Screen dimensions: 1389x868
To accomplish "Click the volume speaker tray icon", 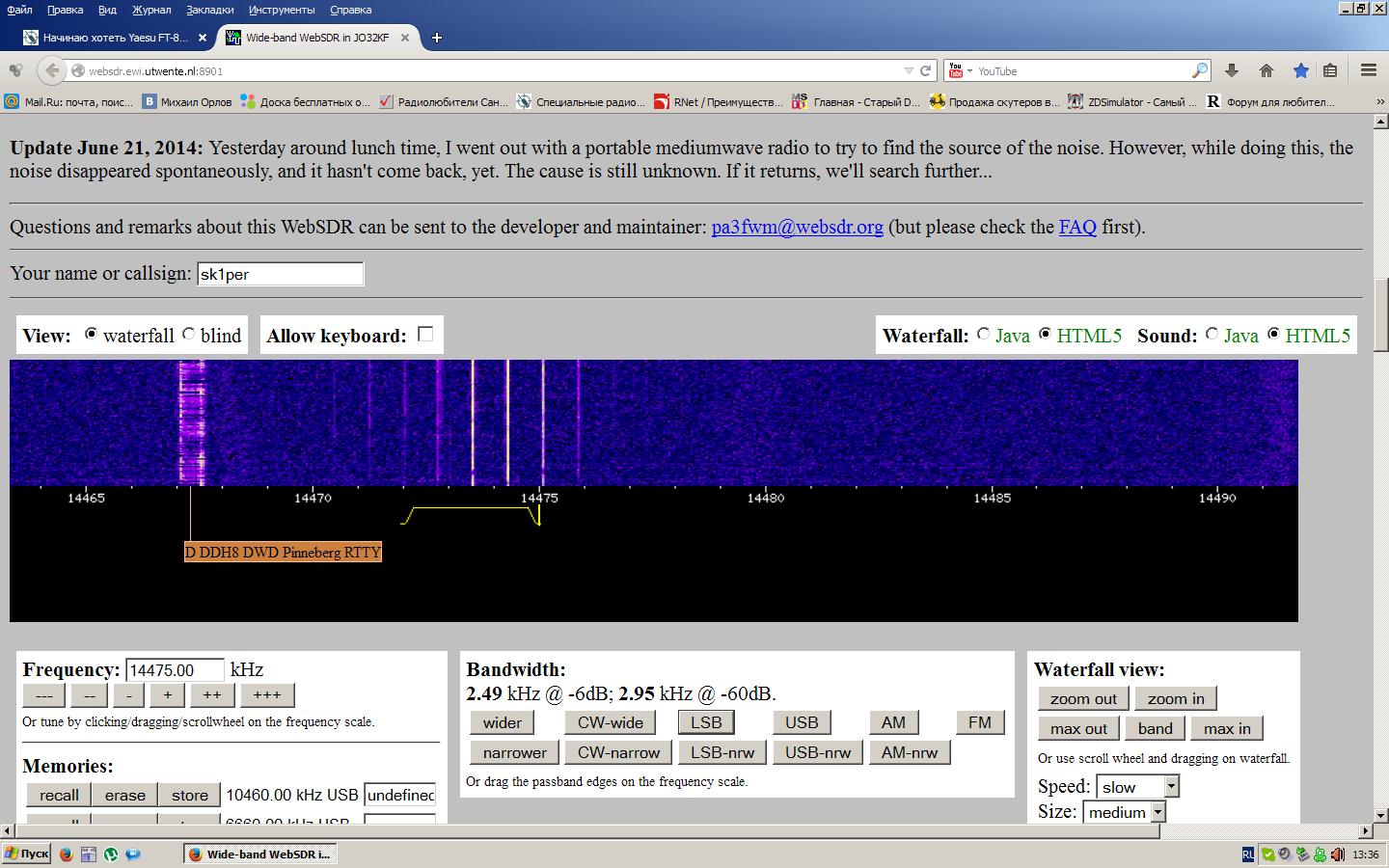I will [1339, 854].
